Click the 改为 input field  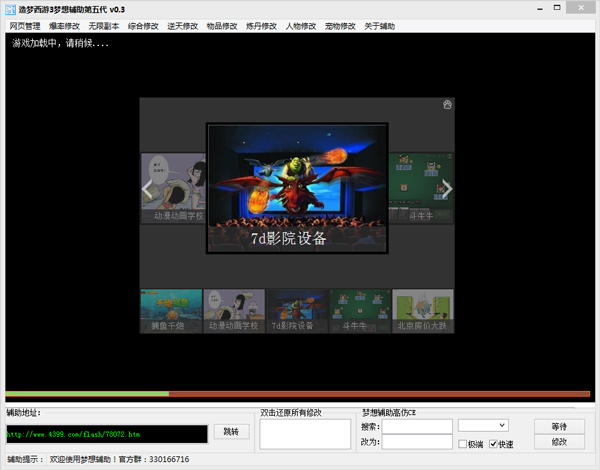coord(417,442)
